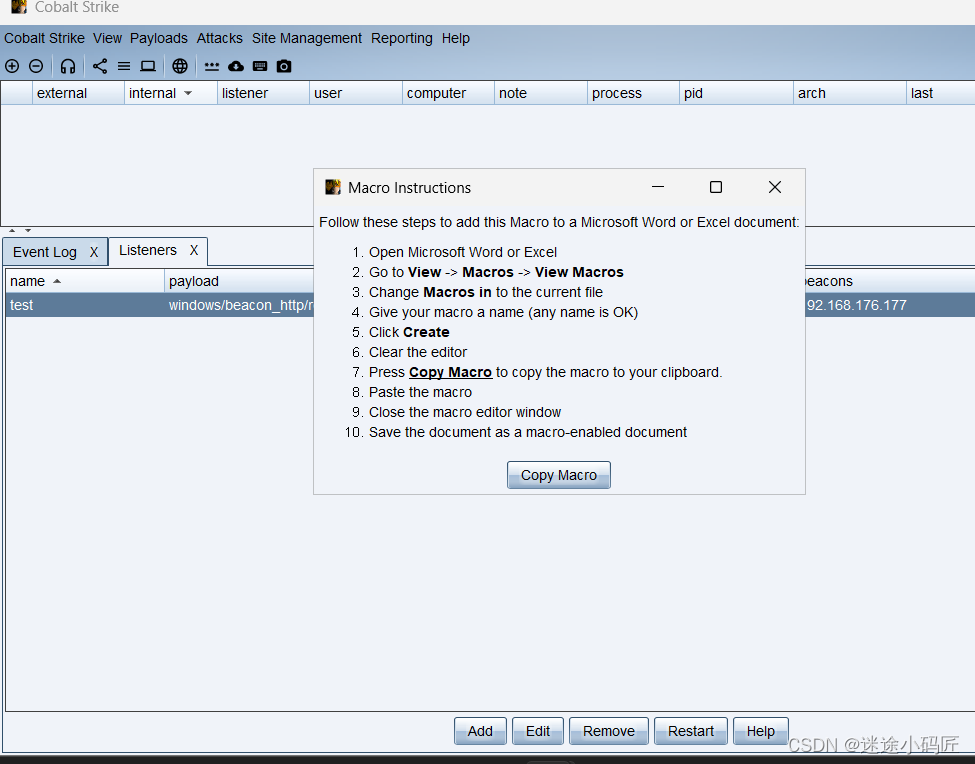Open the Payloads menu
The height and width of the screenshot is (764, 975).
(x=159, y=38)
